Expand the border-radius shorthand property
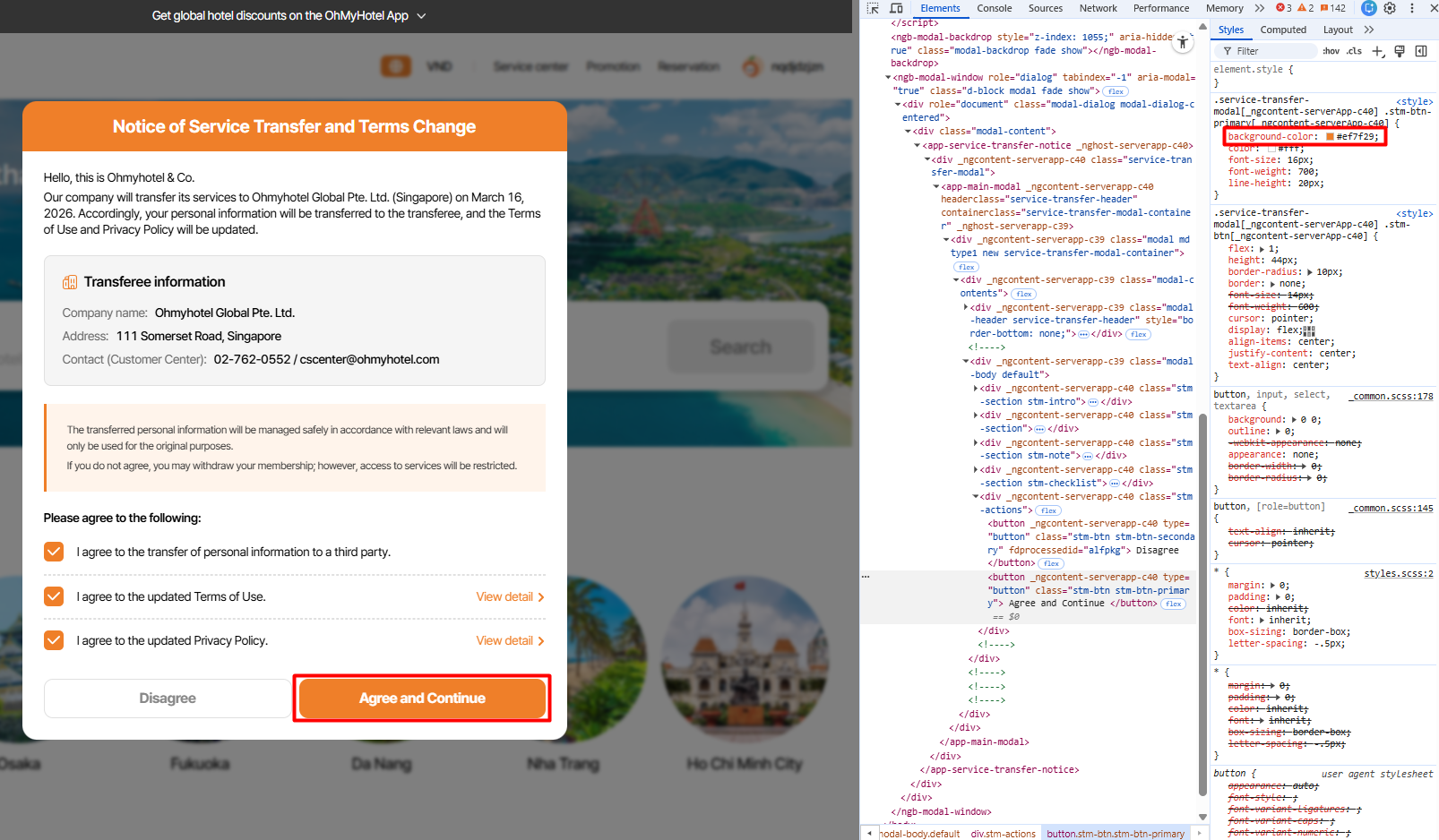 coord(1310,272)
